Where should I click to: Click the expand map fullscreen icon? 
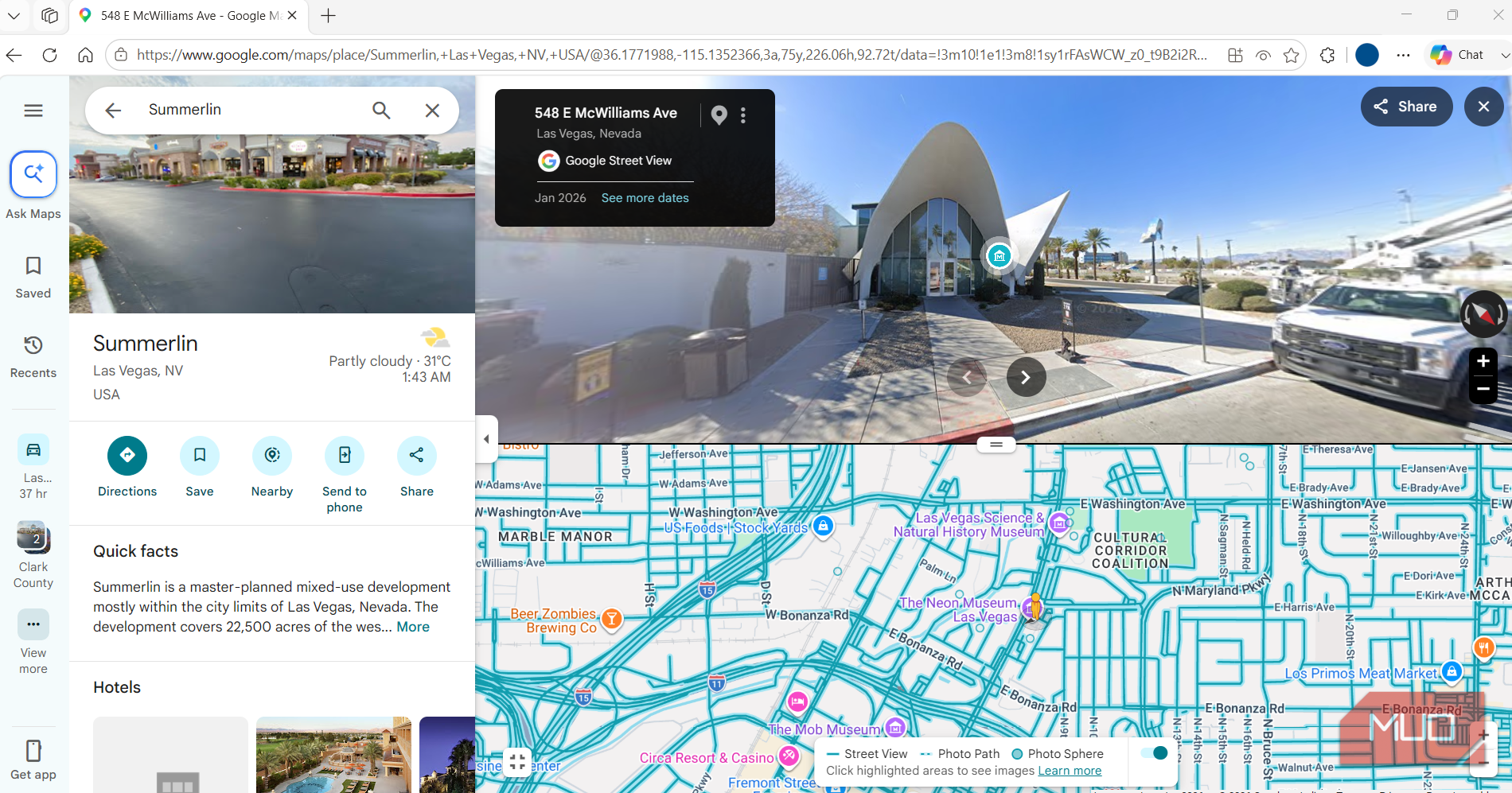click(x=517, y=763)
